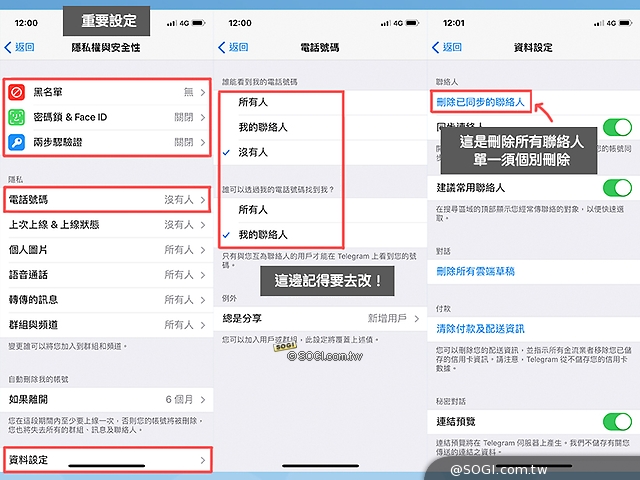Tap the chevron on the 兩步驟驗證 row
640x480 pixels.
coord(203,142)
